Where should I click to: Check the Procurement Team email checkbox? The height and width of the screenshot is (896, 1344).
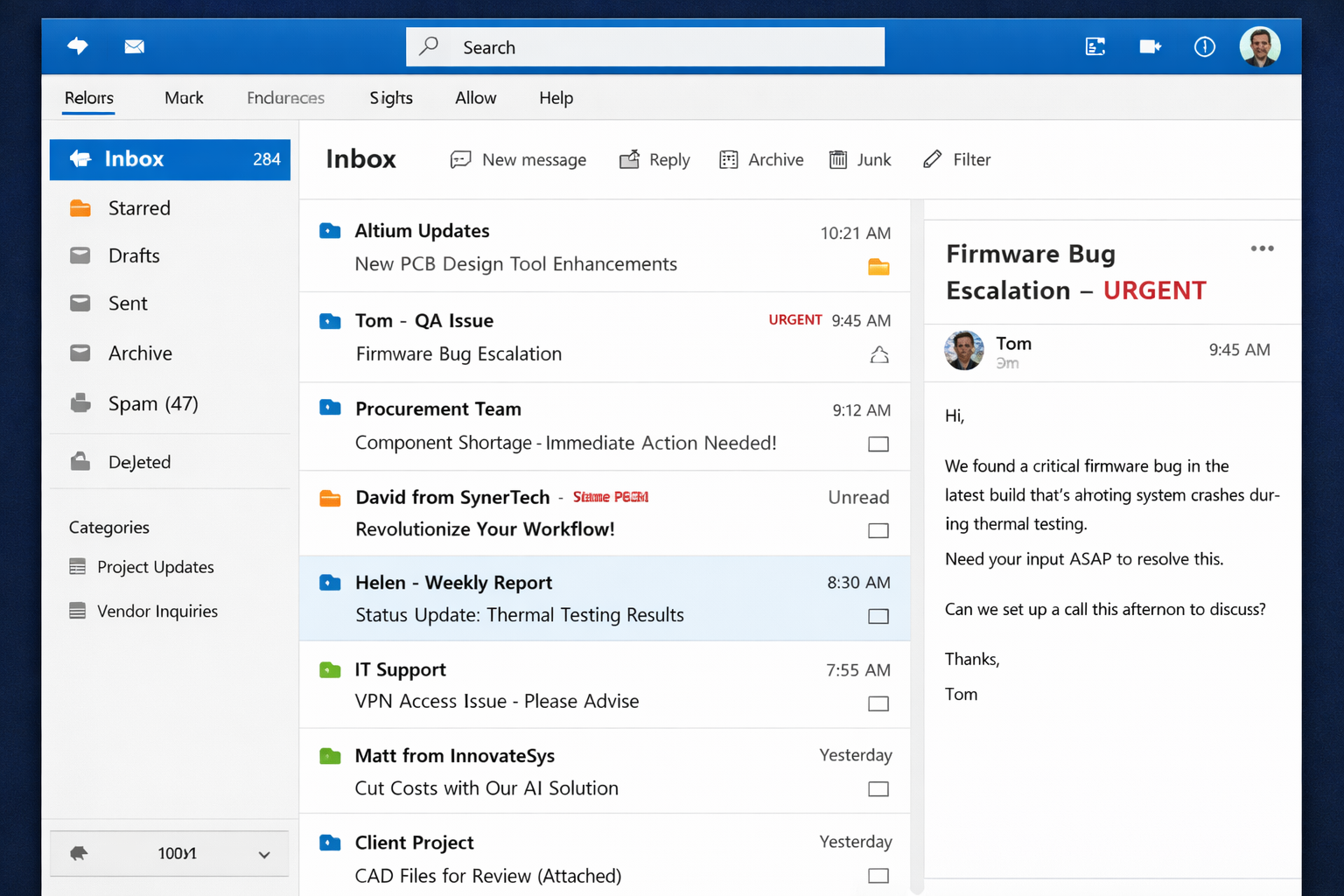click(x=878, y=444)
